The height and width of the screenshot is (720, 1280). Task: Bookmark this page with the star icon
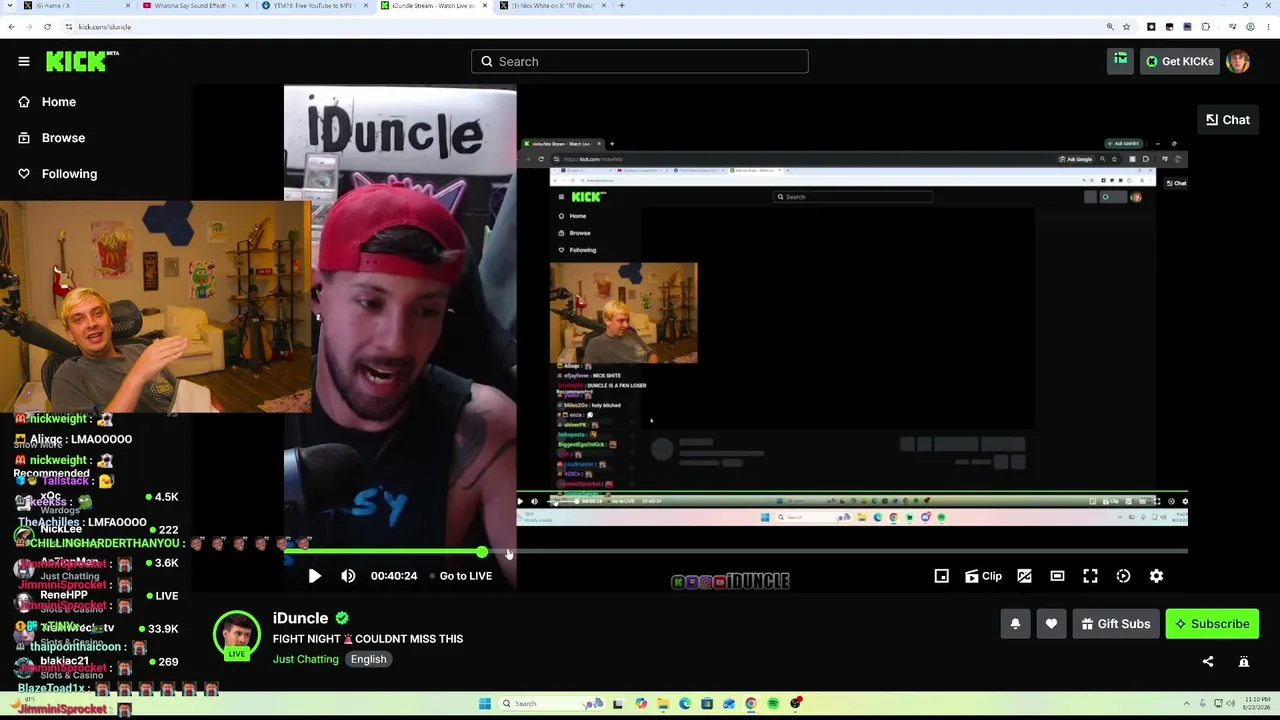[1126, 27]
